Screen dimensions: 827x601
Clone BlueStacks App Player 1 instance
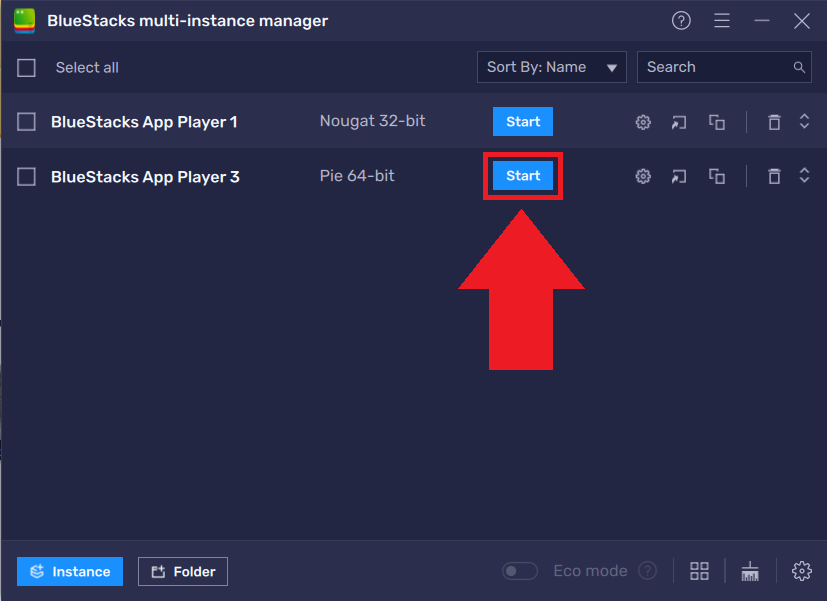click(x=716, y=121)
